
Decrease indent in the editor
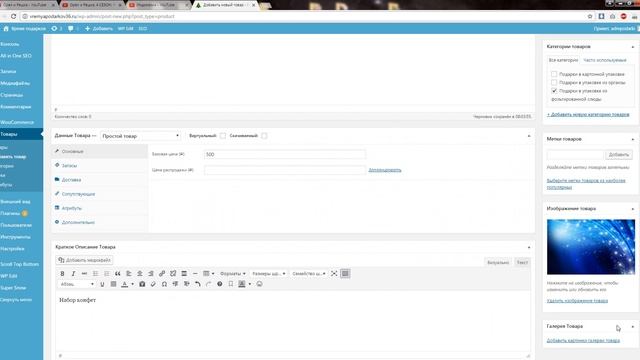pyautogui.click(x=175, y=284)
